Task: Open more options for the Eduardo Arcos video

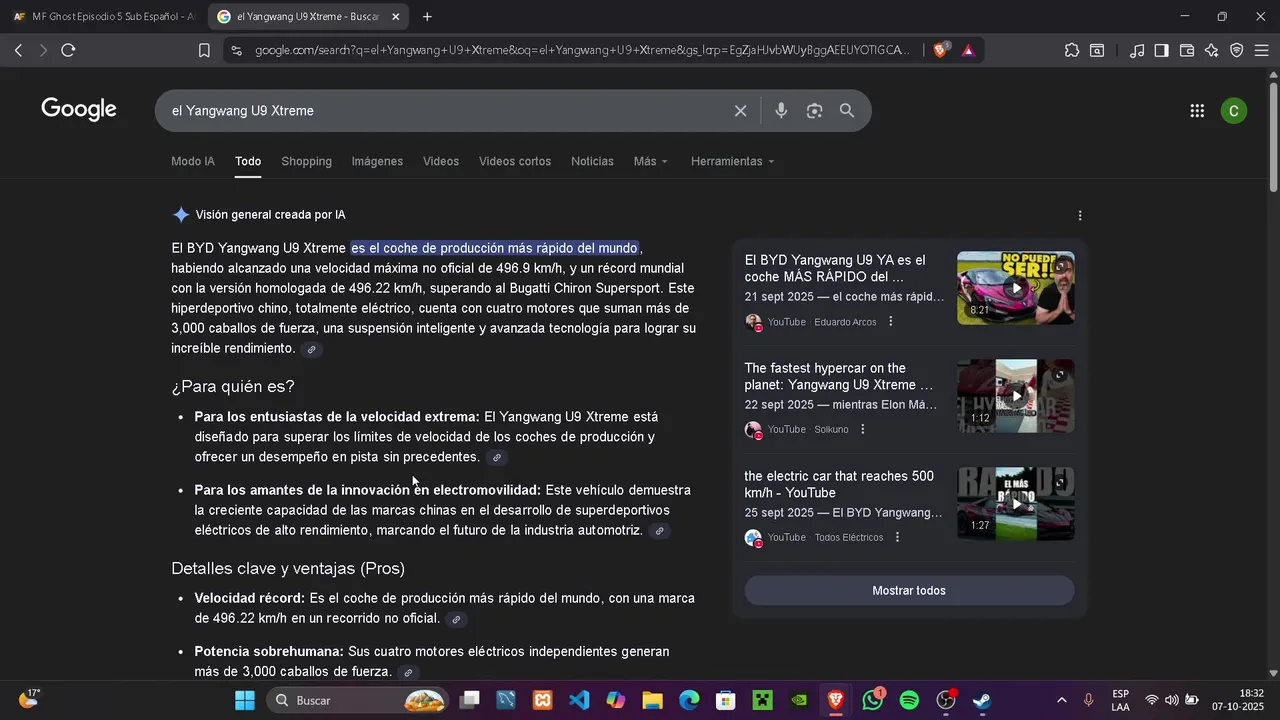Action: pos(891,322)
